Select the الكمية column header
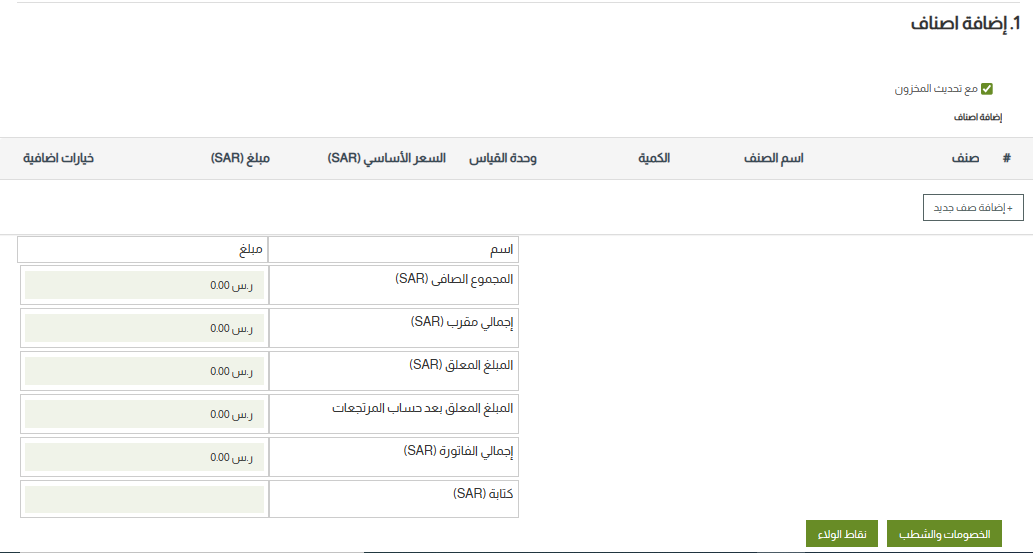Viewport: 1033px width, 553px height. [654, 159]
